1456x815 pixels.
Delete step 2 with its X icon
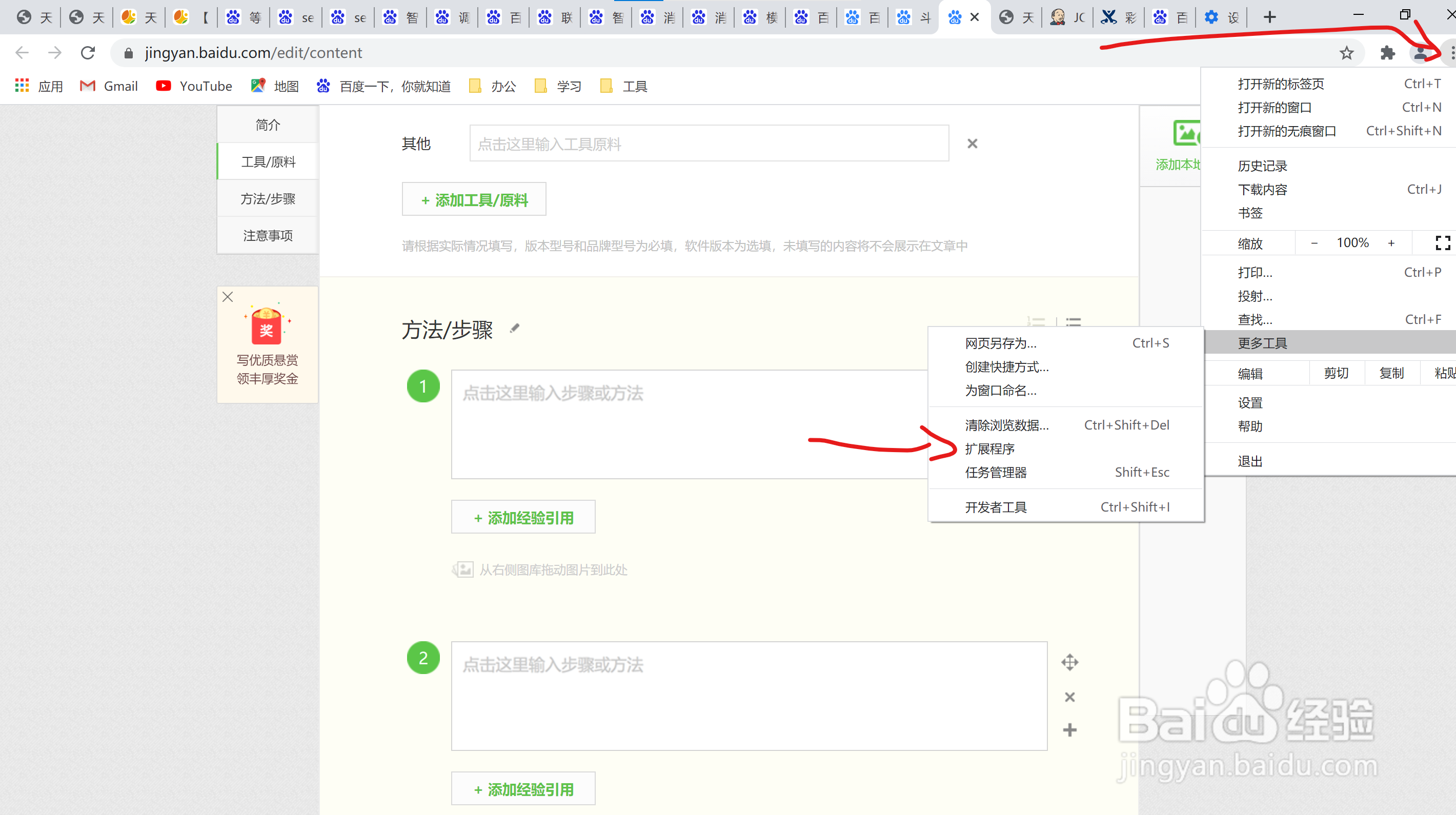coord(1069,697)
